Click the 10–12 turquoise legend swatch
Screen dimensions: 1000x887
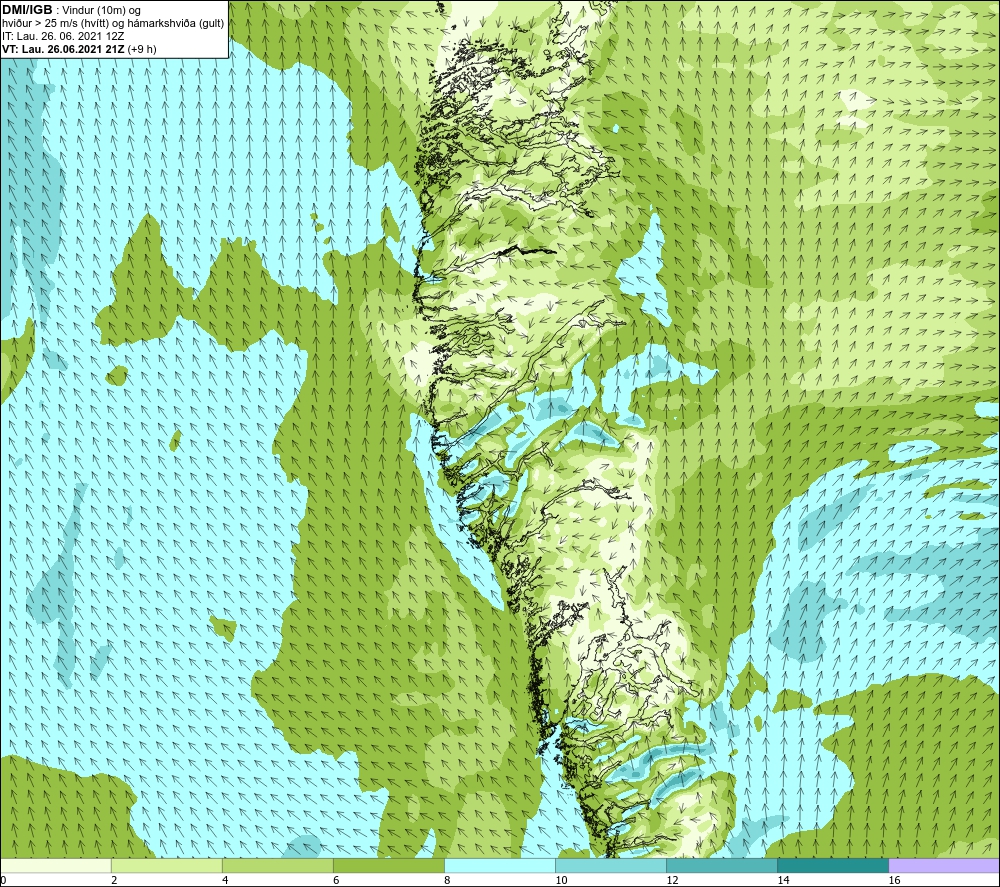tap(611, 865)
